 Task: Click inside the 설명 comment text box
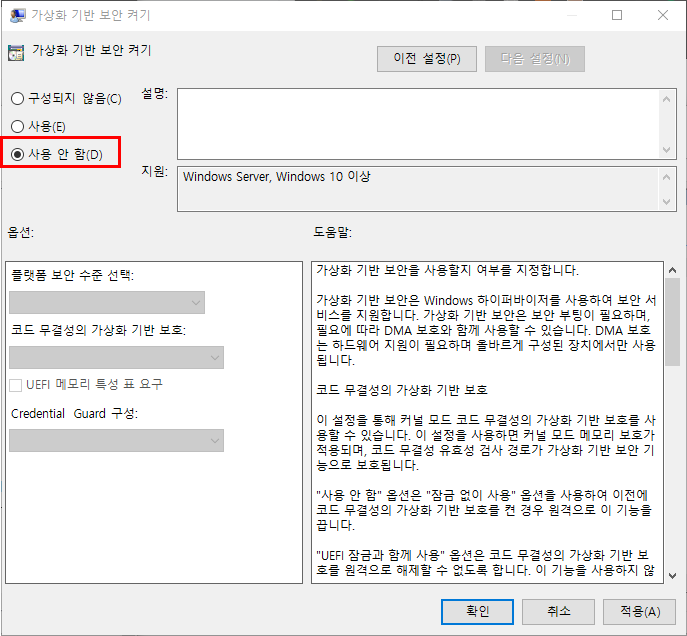(418, 124)
